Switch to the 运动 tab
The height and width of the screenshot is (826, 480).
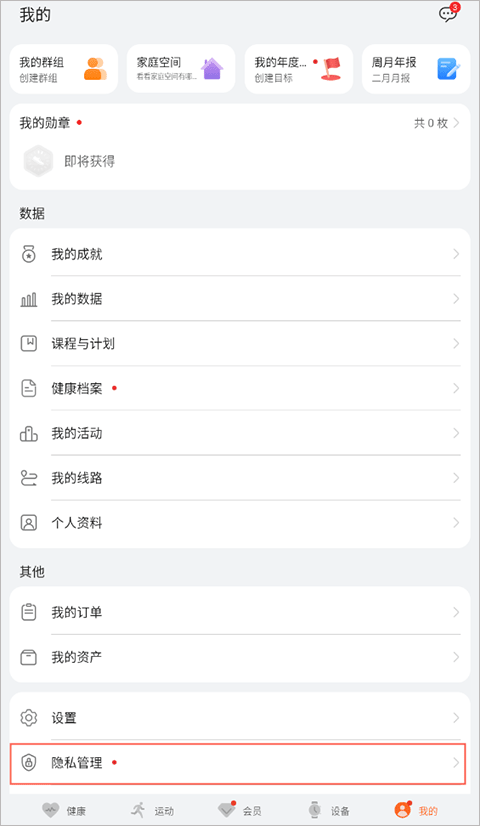coord(152,810)
